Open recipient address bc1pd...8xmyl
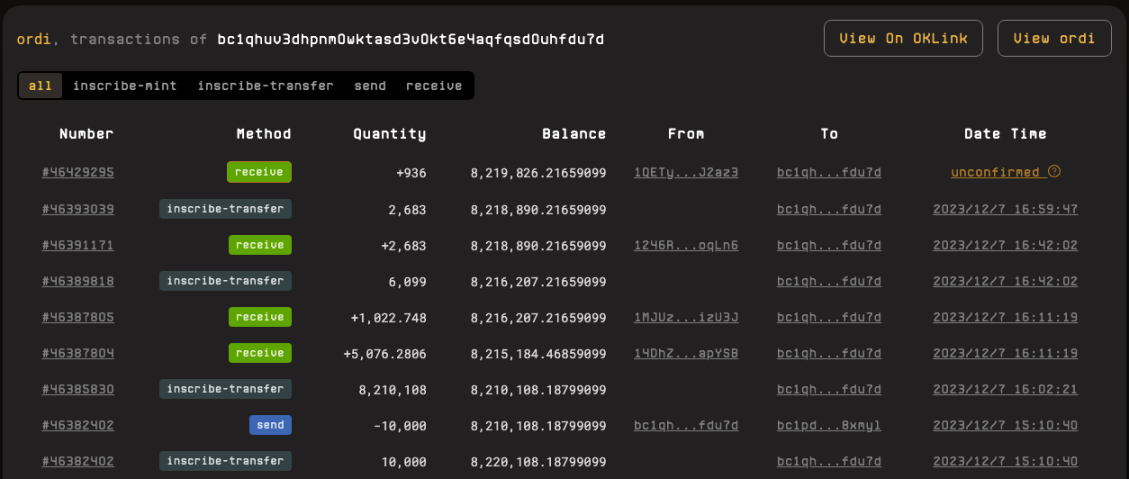1129x479 pixels. 829,426
